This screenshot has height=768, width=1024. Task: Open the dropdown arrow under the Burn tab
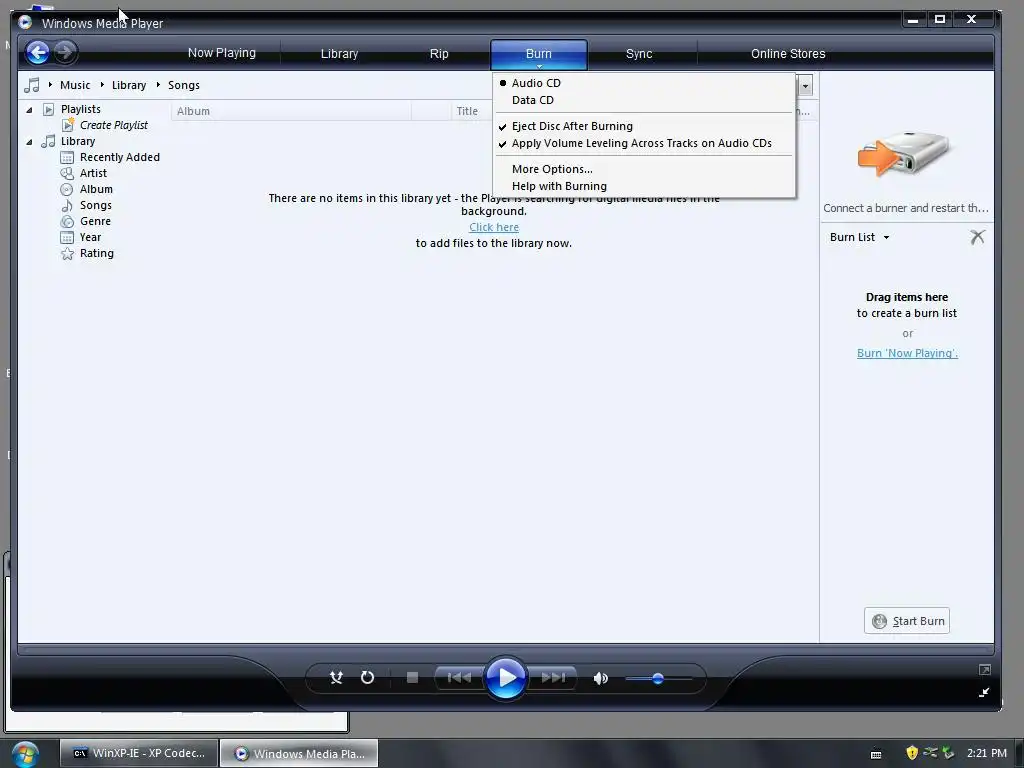539,67
